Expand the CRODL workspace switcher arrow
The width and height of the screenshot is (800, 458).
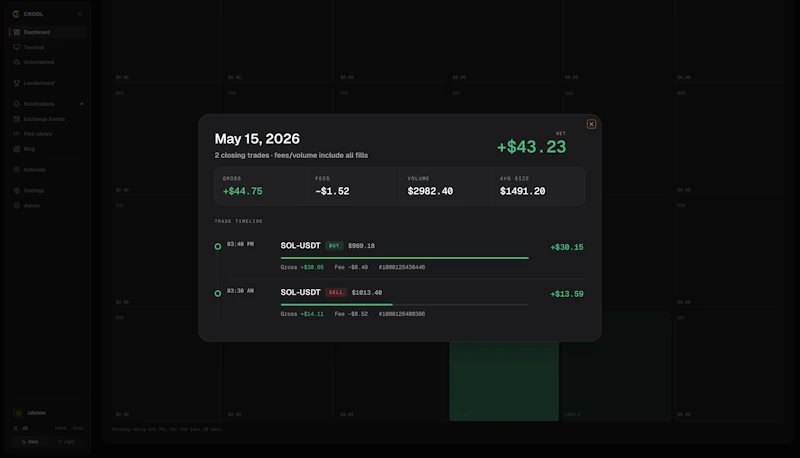[80, 14]
